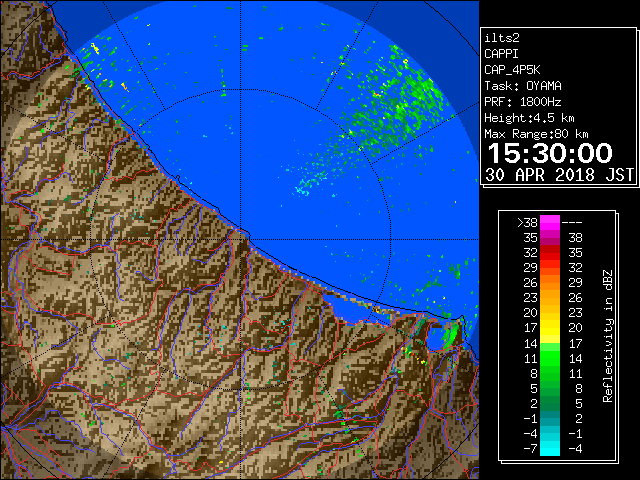Click the magenta >38 dBZ legend swatch
This screenshot has height=480, width=640.
click(550, 222)
